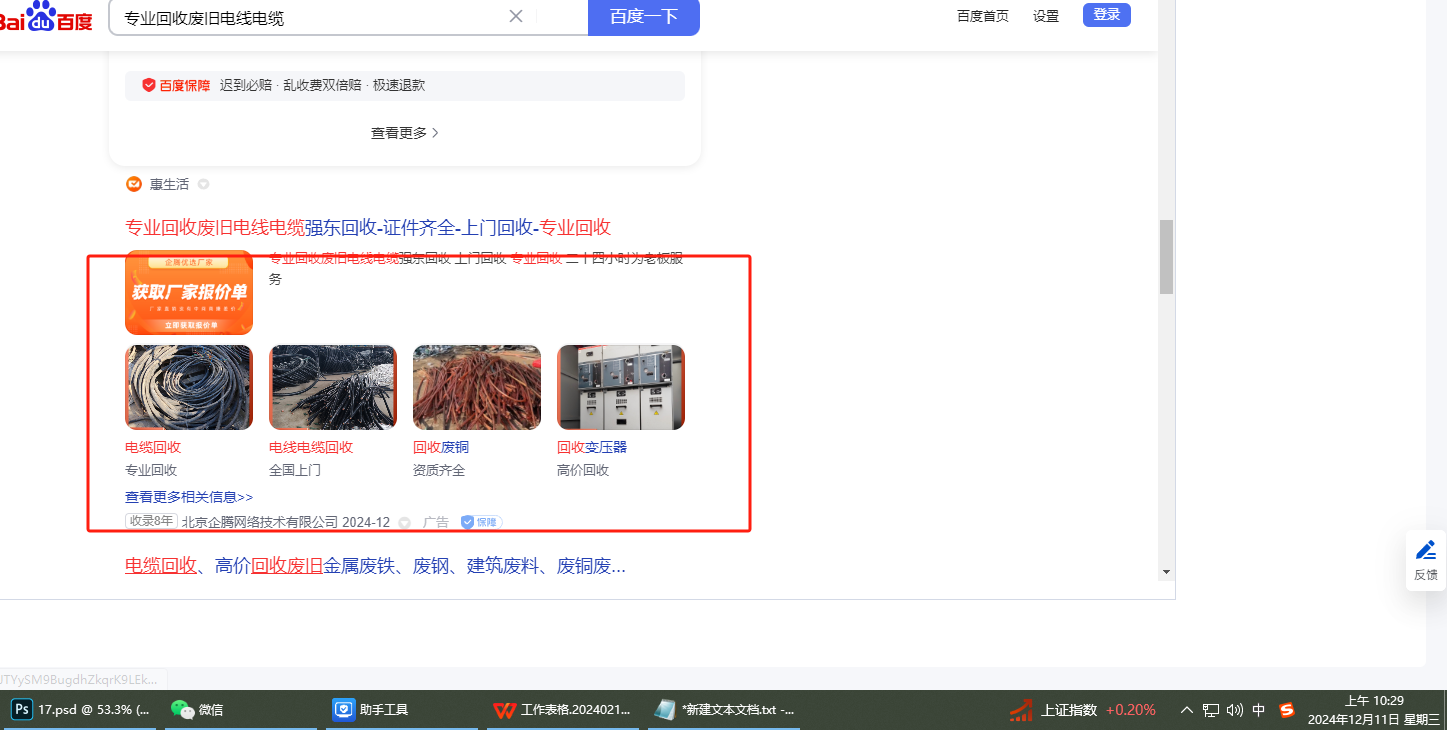Toggle the 中 input language indicator
The width and height of the screenshot is (1447, 730).
coord(1259,710)
